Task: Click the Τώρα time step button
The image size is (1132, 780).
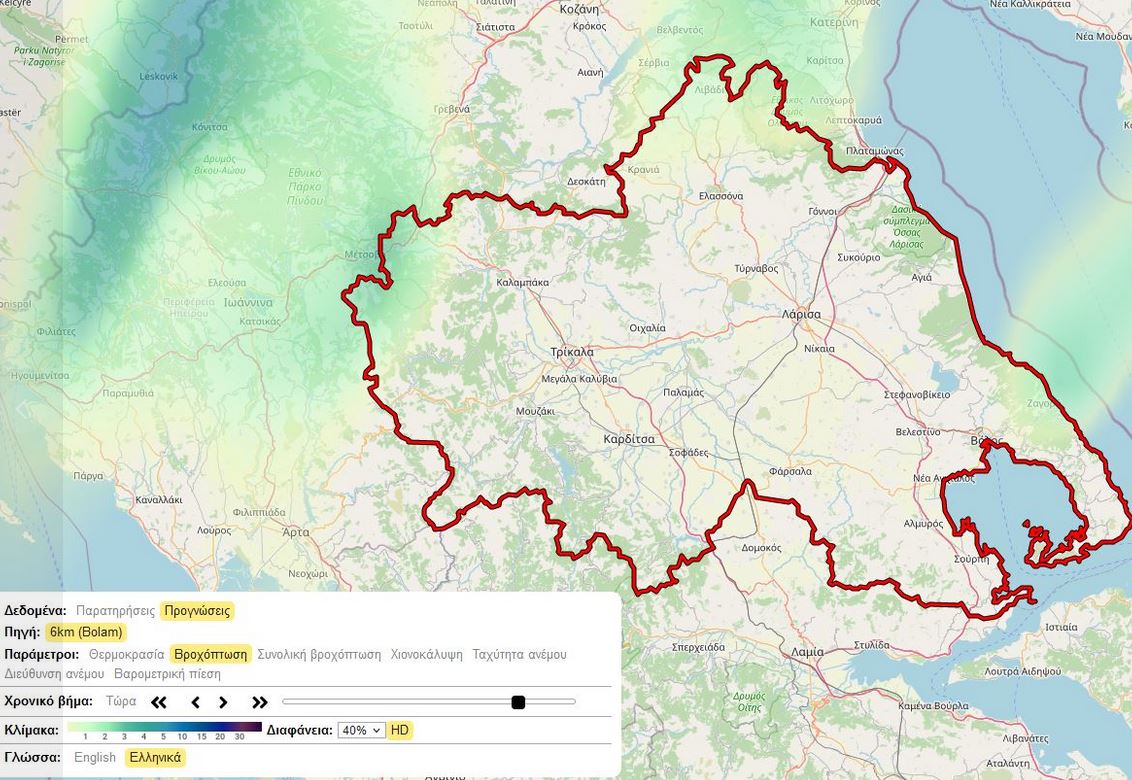Action: [121, 701]
